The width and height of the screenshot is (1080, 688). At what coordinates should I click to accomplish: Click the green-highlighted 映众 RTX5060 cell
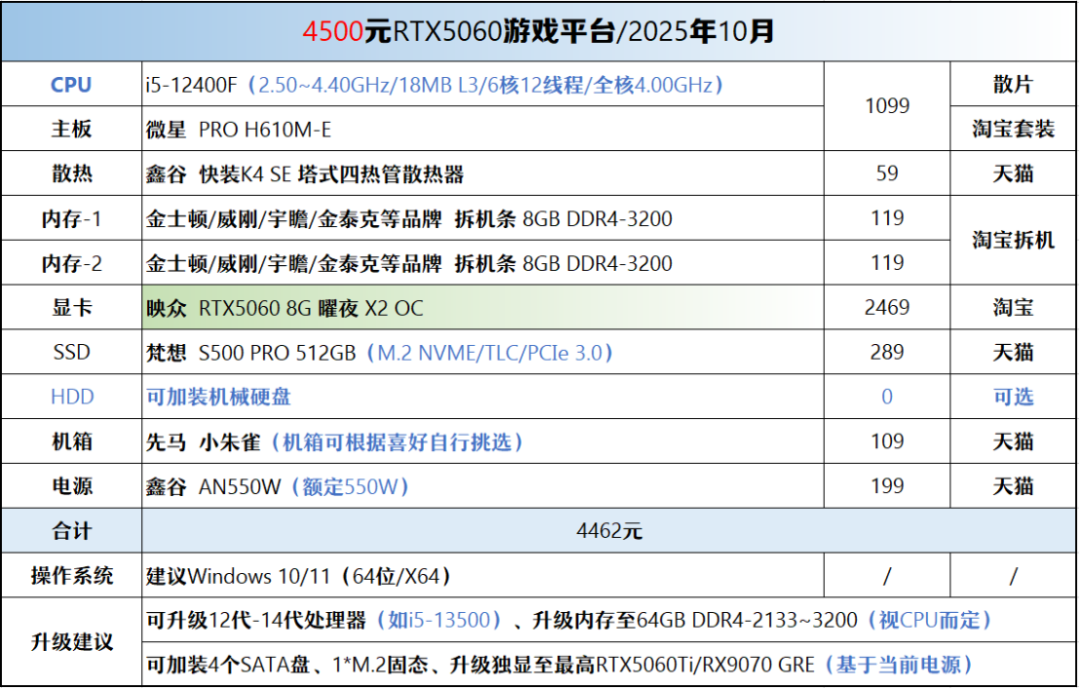tap(285, 308)
